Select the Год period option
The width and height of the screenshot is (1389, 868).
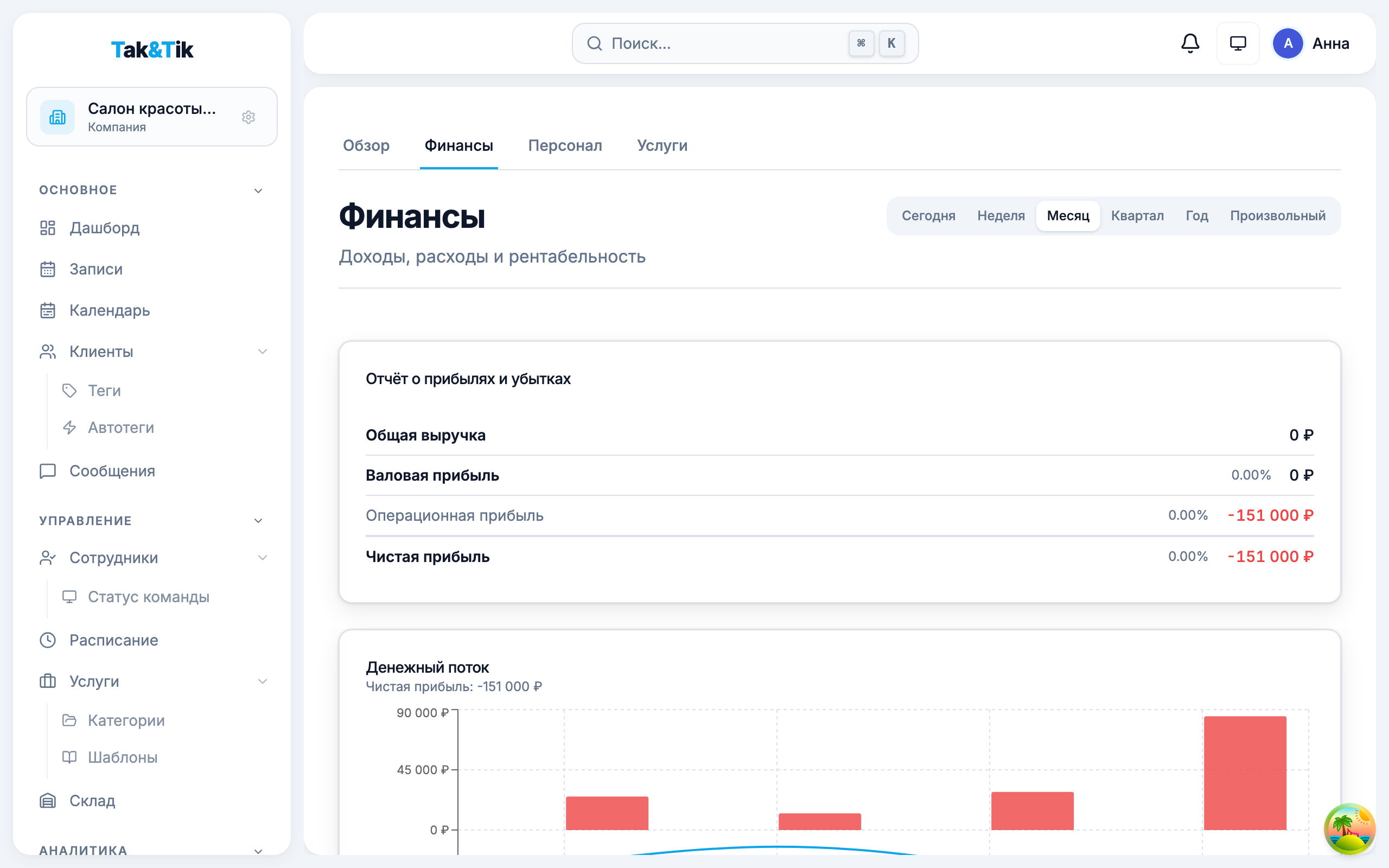(1197, 216)
